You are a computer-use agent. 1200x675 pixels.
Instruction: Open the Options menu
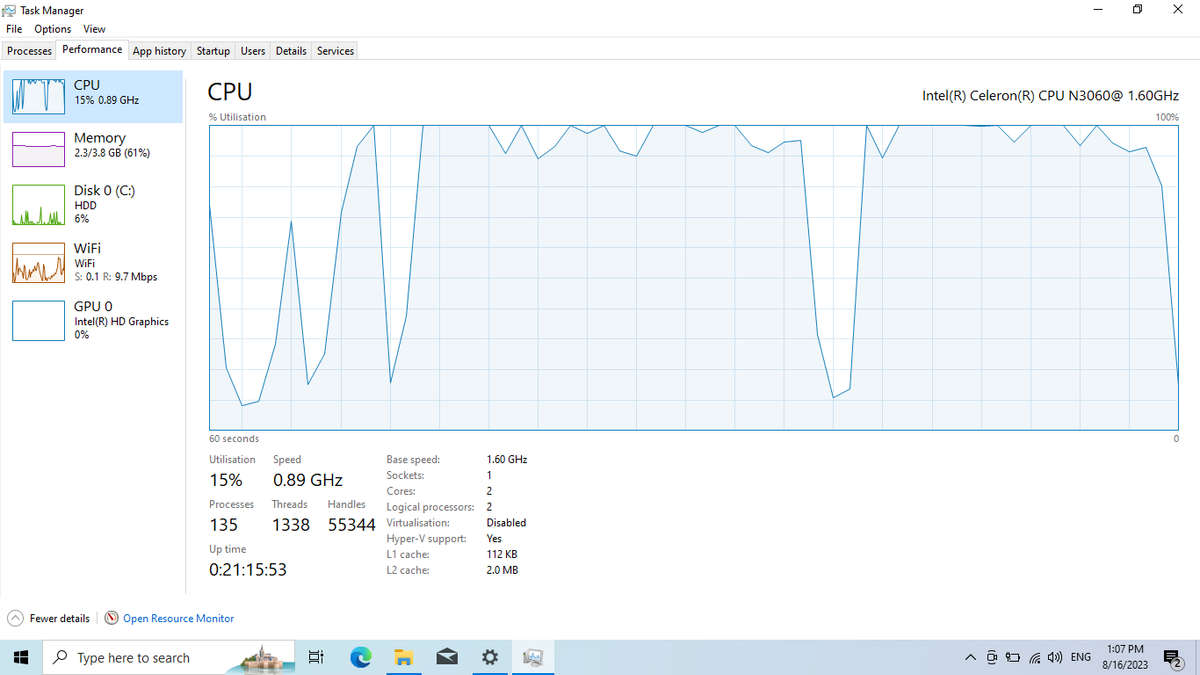pos(52,29)
